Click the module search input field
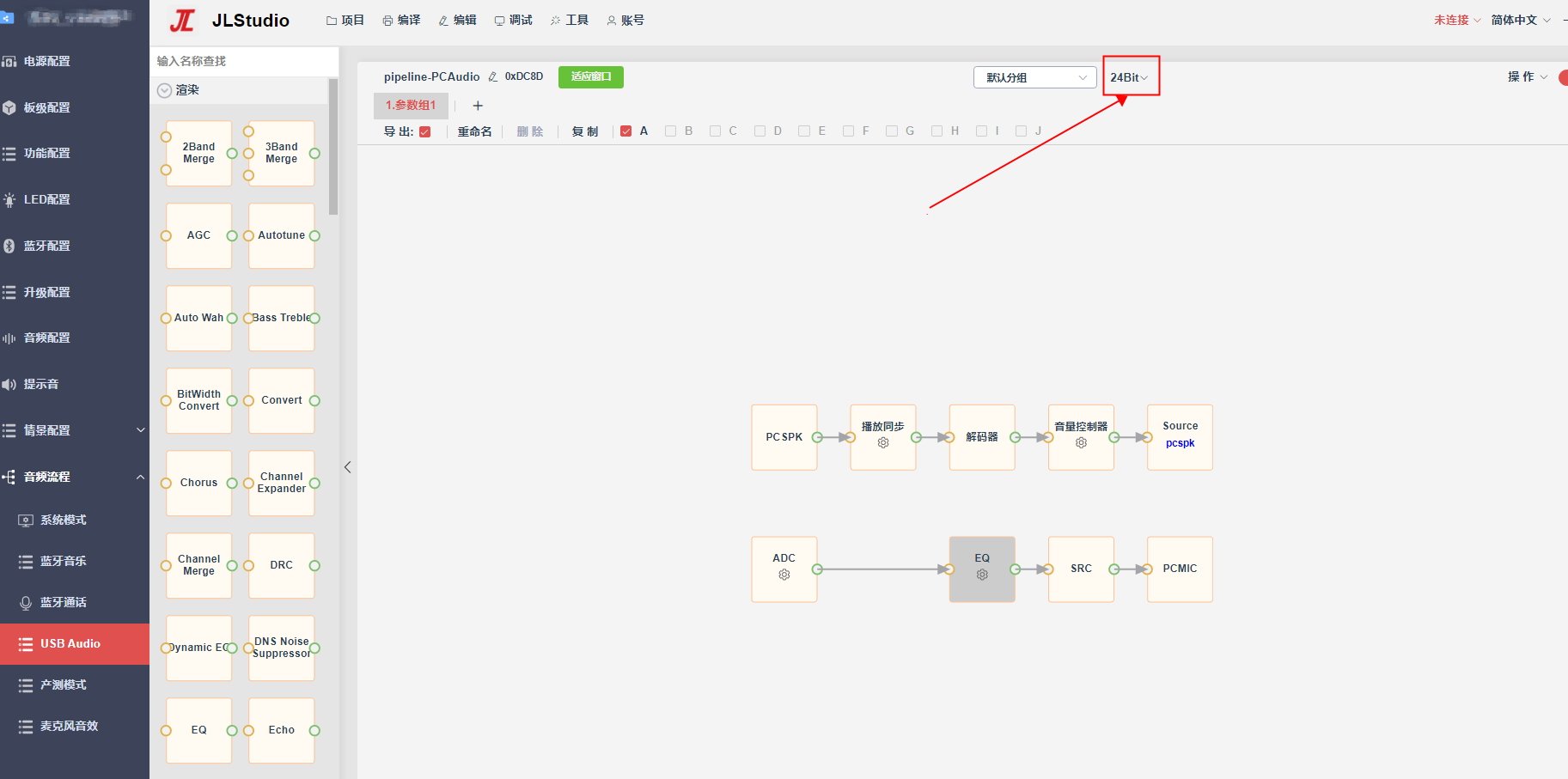The height and width of the screenshot is (779, 1568). pyautogui.click(x=244, y=61)
